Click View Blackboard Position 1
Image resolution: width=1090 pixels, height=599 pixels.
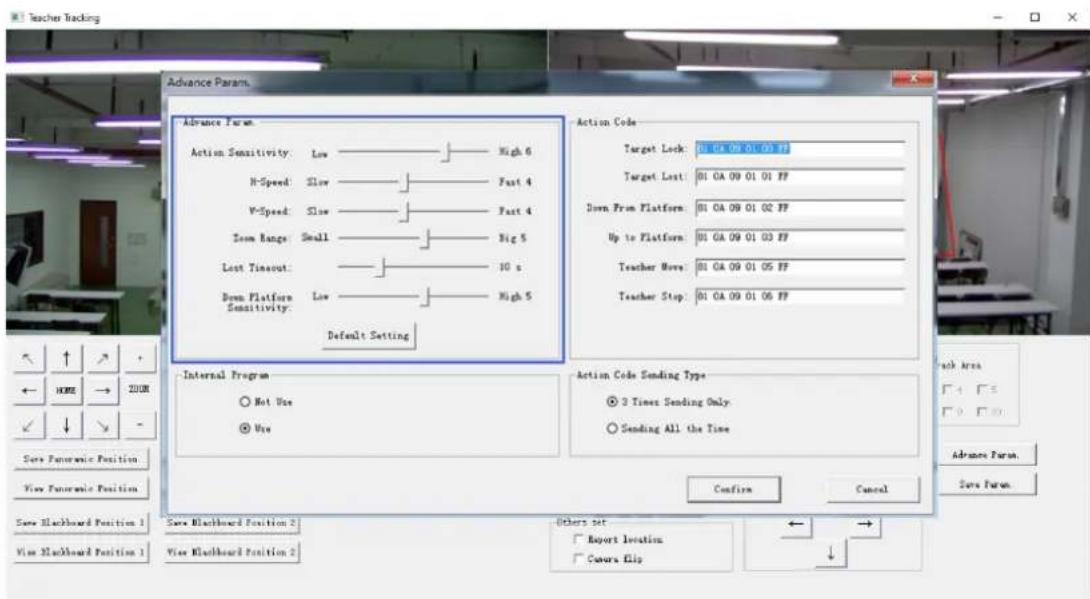point(80,552)
